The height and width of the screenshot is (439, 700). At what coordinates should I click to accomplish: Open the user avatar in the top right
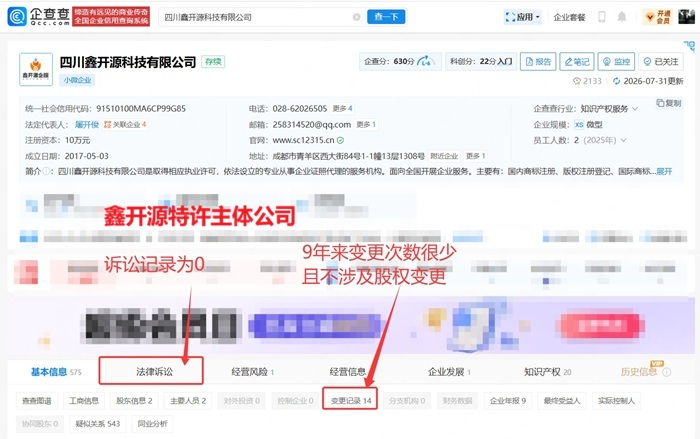686,17
